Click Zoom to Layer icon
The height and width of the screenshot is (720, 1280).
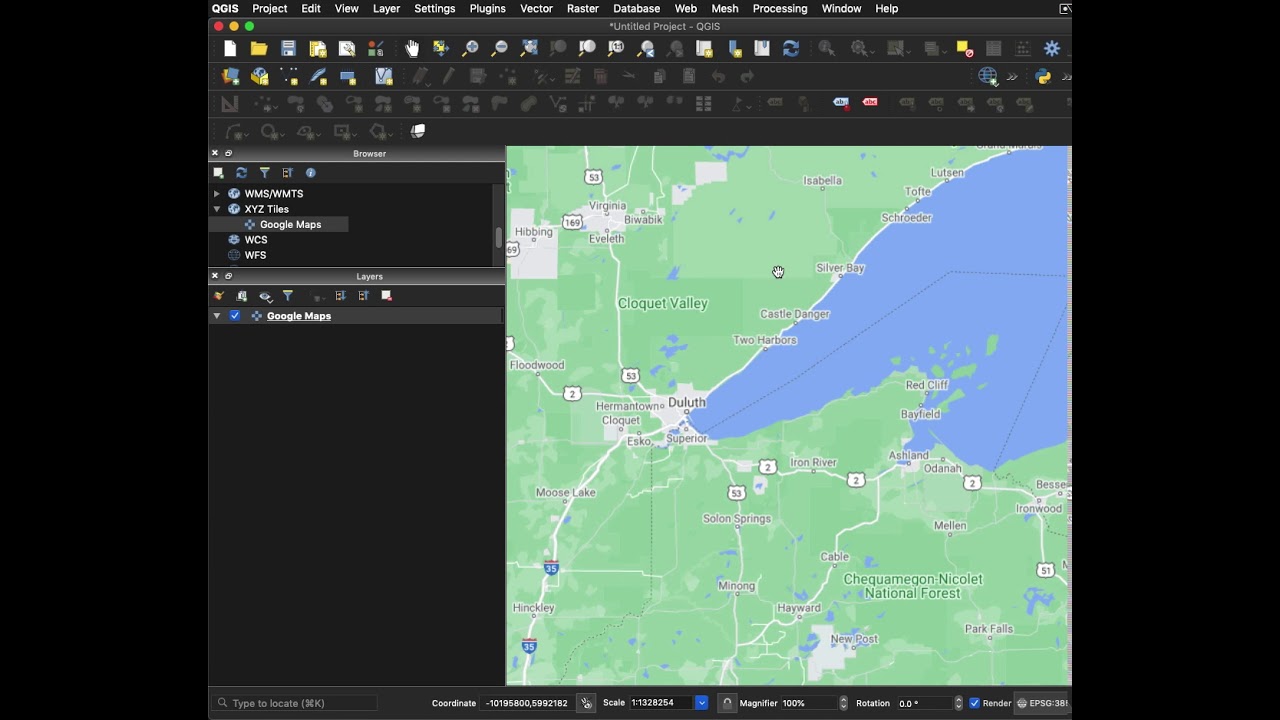click(x=587, y=48)
